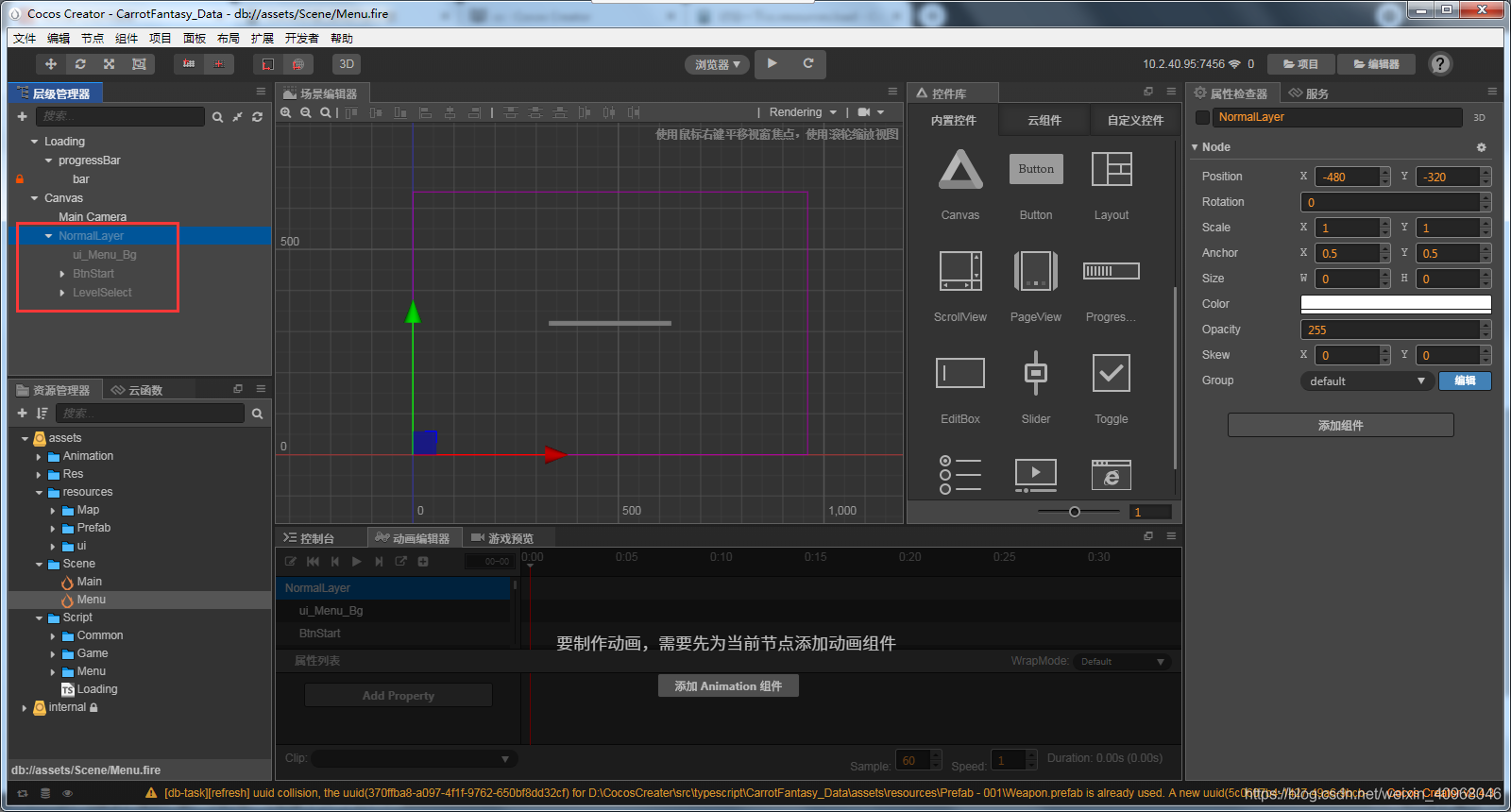Select the rect transform tool
Image resolution: width=1511 pixels, height=812 pixels.
click(139, 64)
